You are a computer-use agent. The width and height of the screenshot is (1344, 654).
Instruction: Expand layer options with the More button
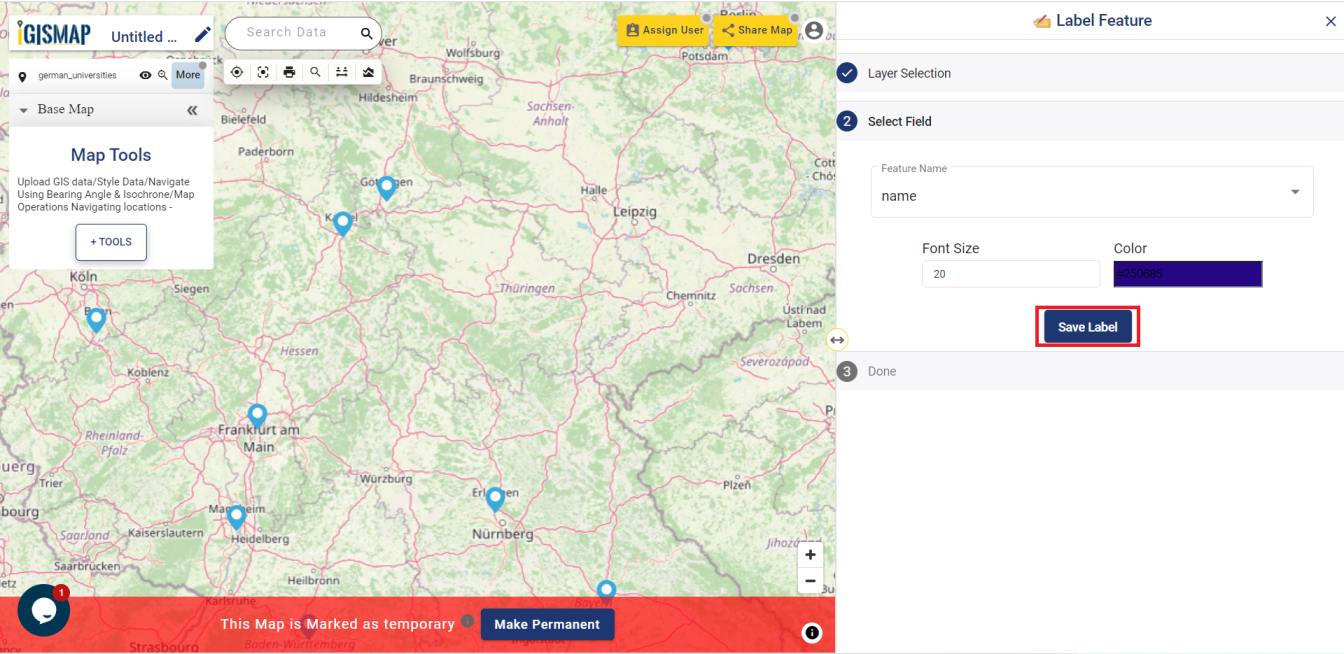(x=188, y=74)
